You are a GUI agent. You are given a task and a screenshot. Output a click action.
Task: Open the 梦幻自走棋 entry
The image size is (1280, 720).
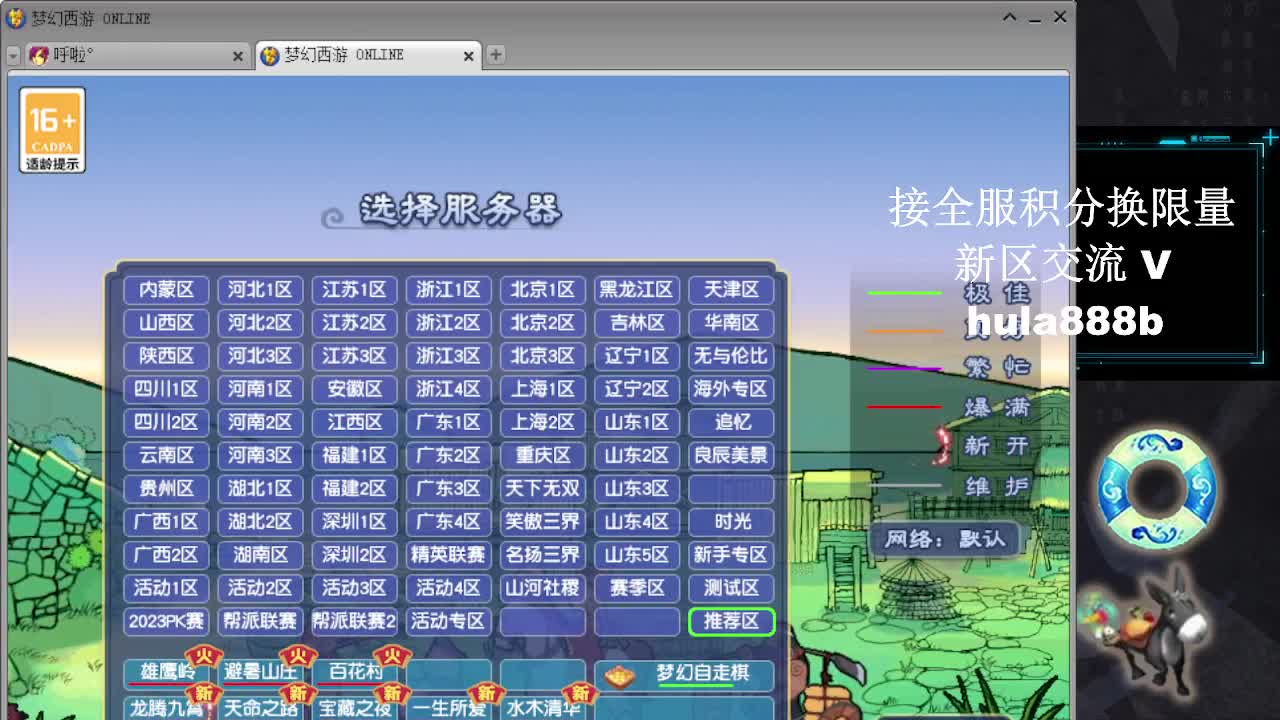click(685, 674)
